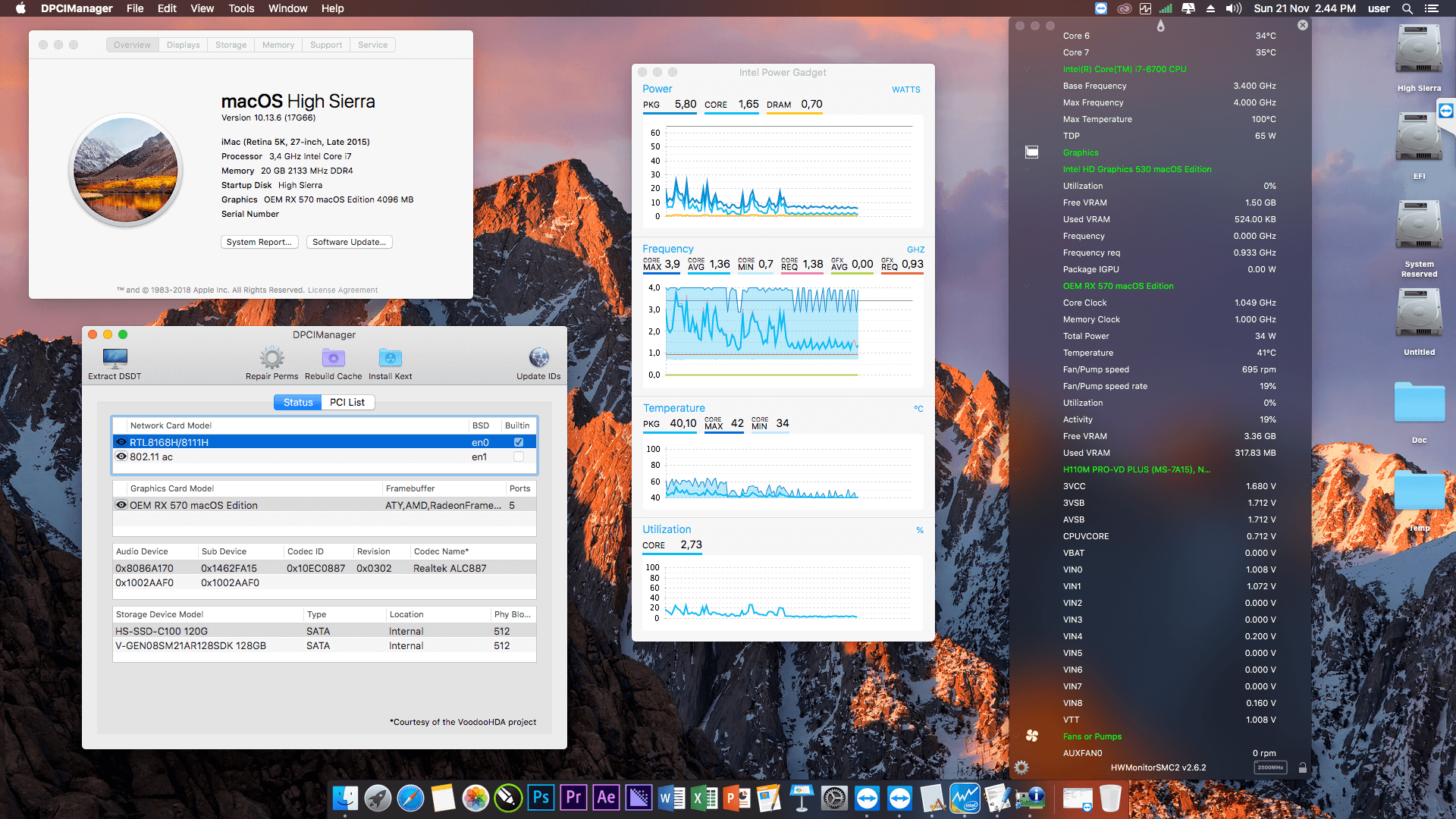Click the temperature drop icon in HWMonitor
Image resolution: width=1456 pixels, height=819 pixels.
1160,25
